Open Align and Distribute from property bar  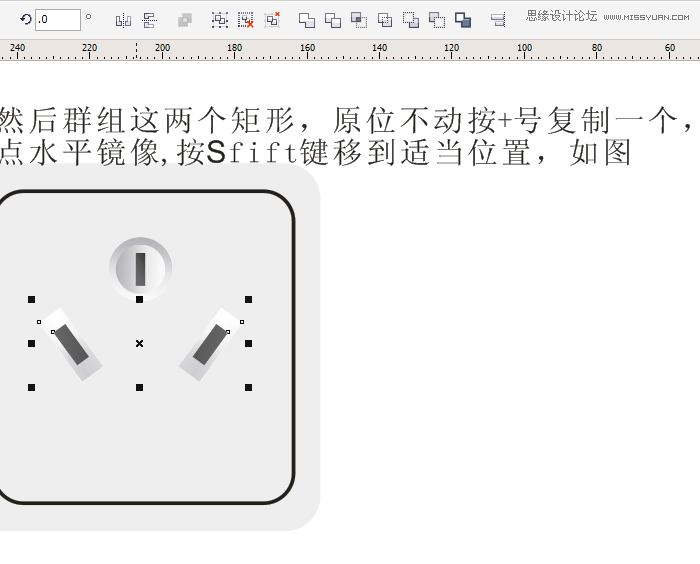pos(498,20)
